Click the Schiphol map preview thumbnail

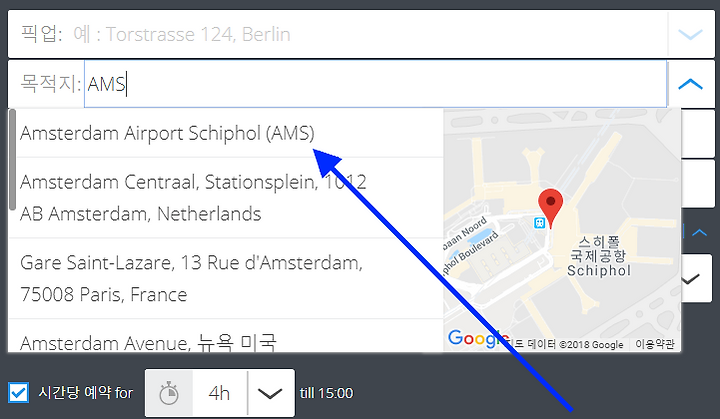pos(562,230)
